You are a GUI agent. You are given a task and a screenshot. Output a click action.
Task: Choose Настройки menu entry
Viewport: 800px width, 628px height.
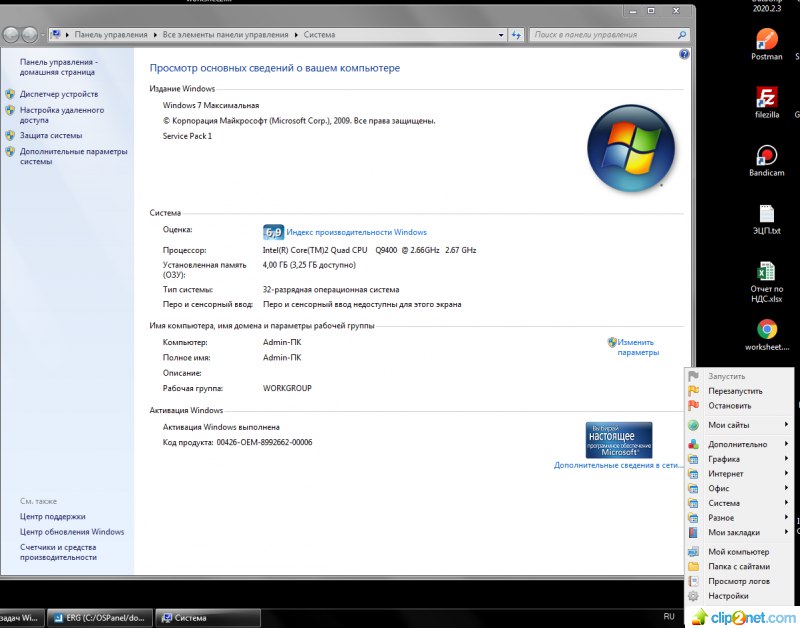coord(739,596)
